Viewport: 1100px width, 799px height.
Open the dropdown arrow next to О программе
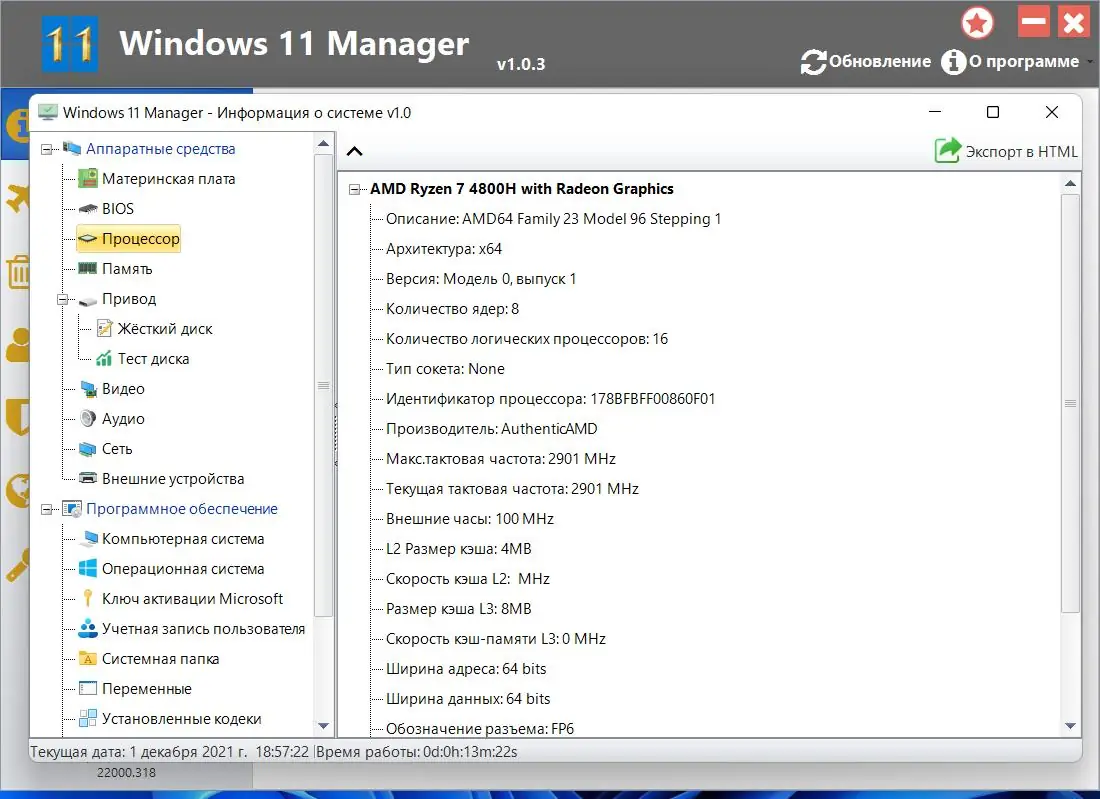(x=1089, y=62)
